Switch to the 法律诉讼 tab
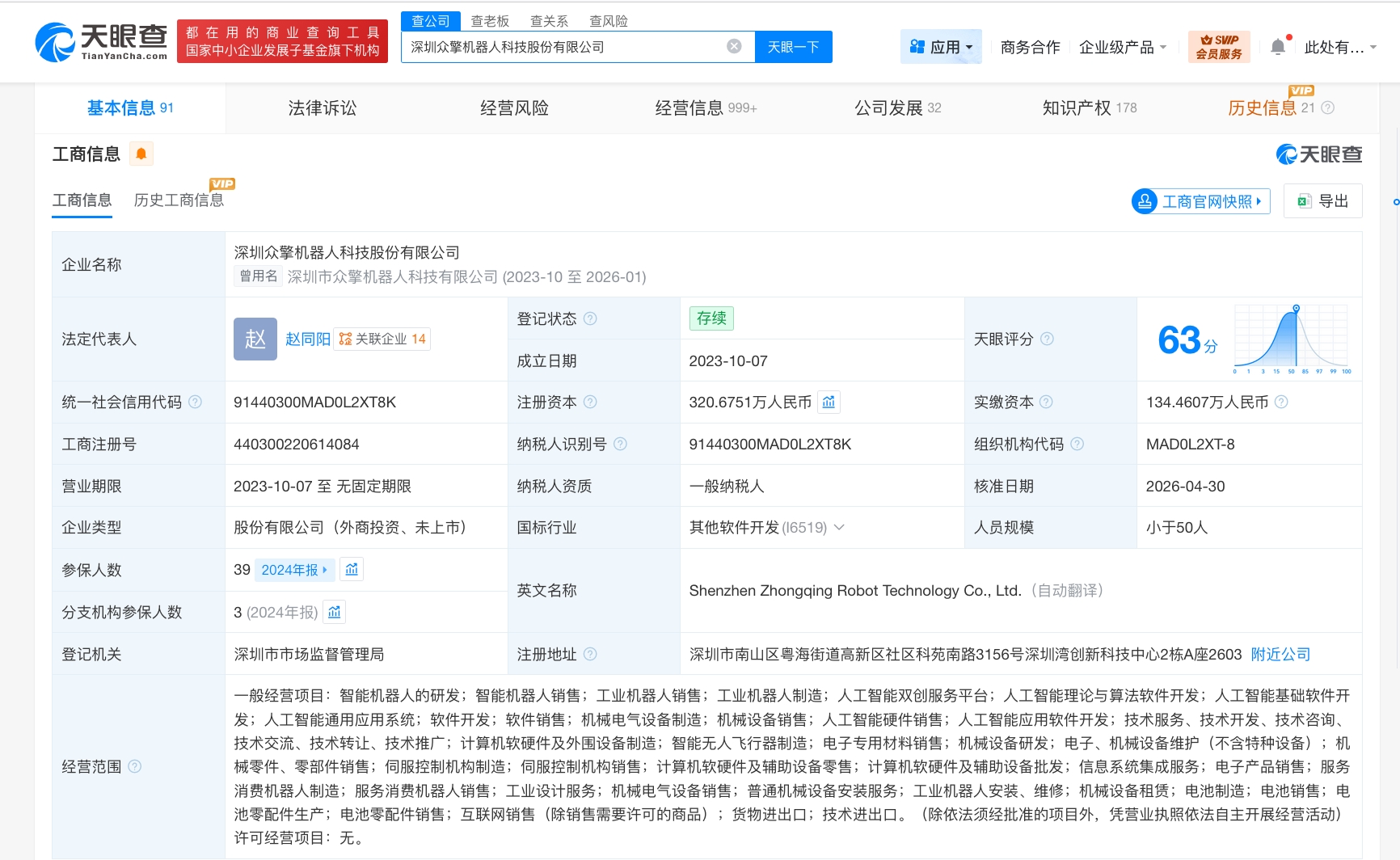The width and height of the screenshot is (1400, 860). tap(323, 107)
